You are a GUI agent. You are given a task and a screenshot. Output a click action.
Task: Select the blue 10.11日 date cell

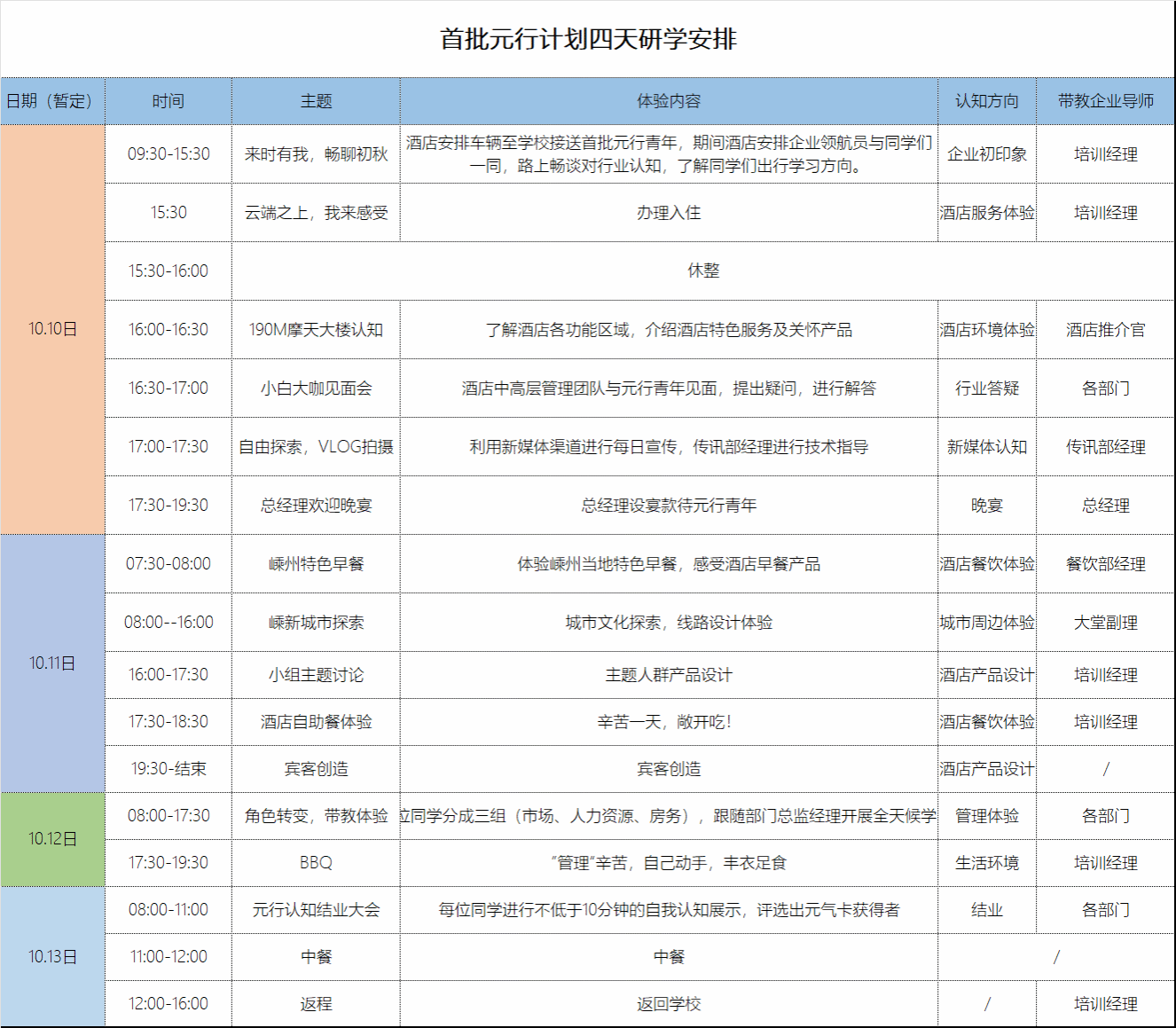[52, 663]
